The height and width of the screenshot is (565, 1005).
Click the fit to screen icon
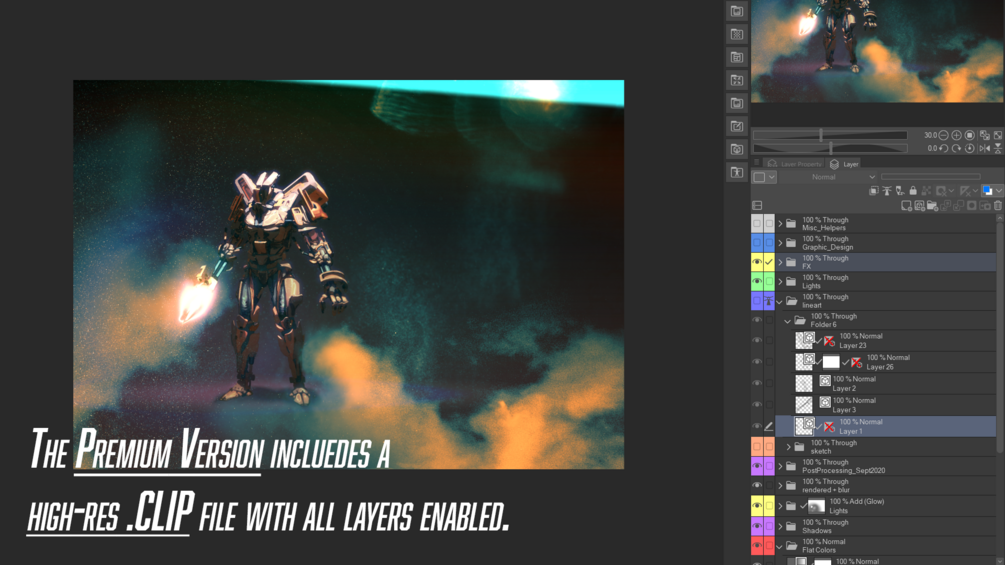coord(998,135)
